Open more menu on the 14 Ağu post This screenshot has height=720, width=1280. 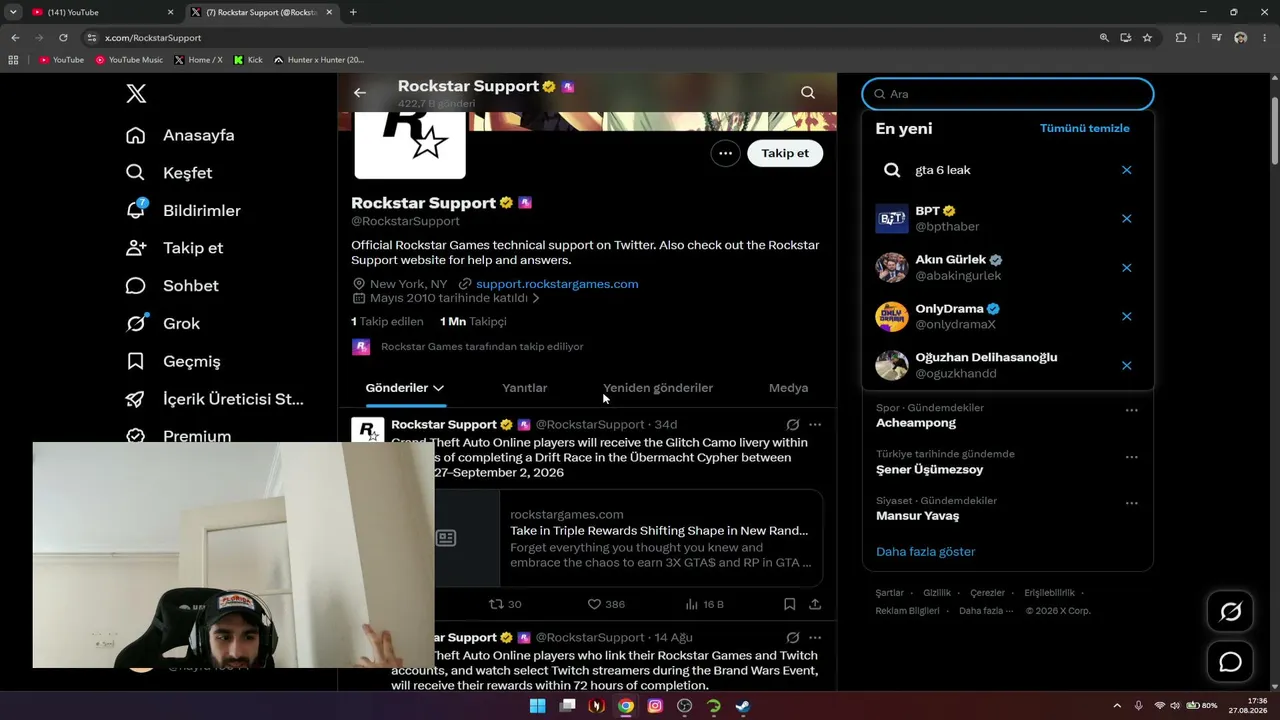coord(815,638)
